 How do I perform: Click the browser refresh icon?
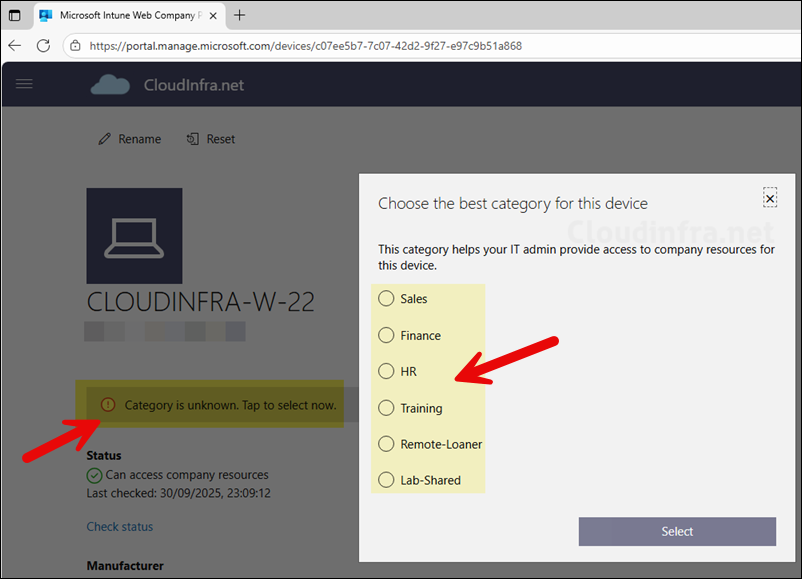pos(43,46)
